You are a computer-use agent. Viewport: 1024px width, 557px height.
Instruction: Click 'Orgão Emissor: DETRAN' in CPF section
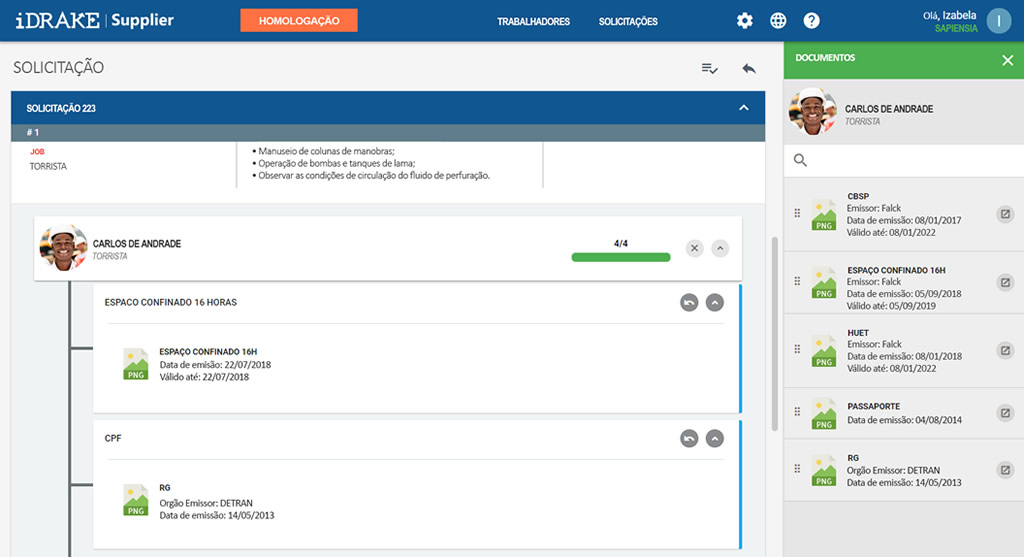click(x=206, y=503)
